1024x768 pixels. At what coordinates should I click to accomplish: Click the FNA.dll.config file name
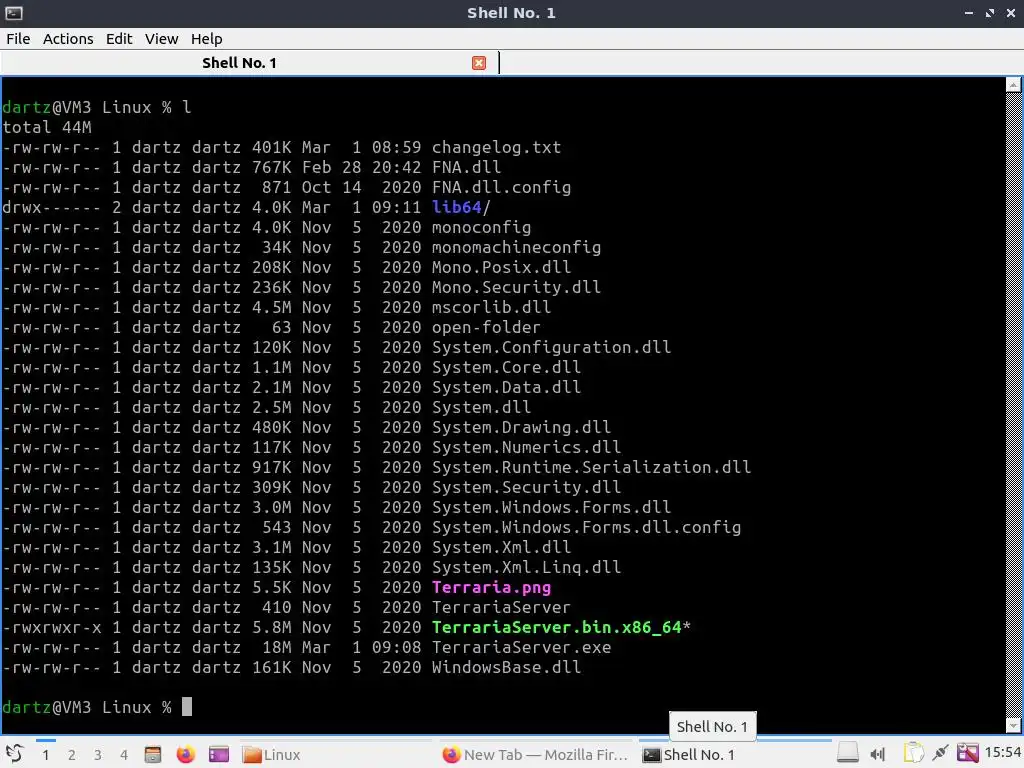point(502,187)
